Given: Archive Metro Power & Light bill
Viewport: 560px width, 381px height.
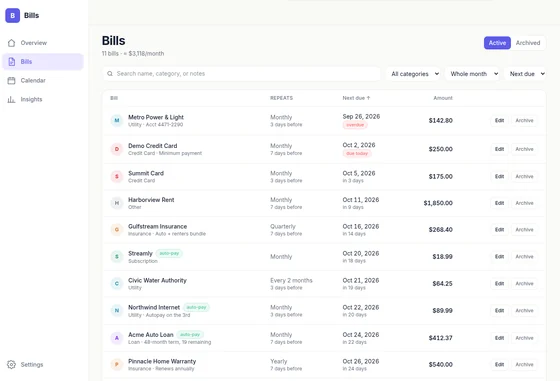Looking at the screenshot, I should point(524,120).
